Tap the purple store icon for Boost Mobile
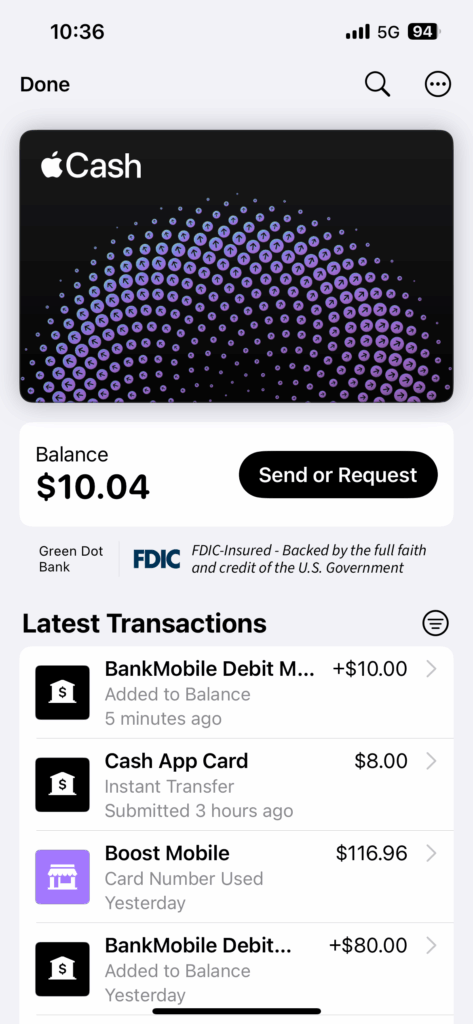 (x=62, y=877)
